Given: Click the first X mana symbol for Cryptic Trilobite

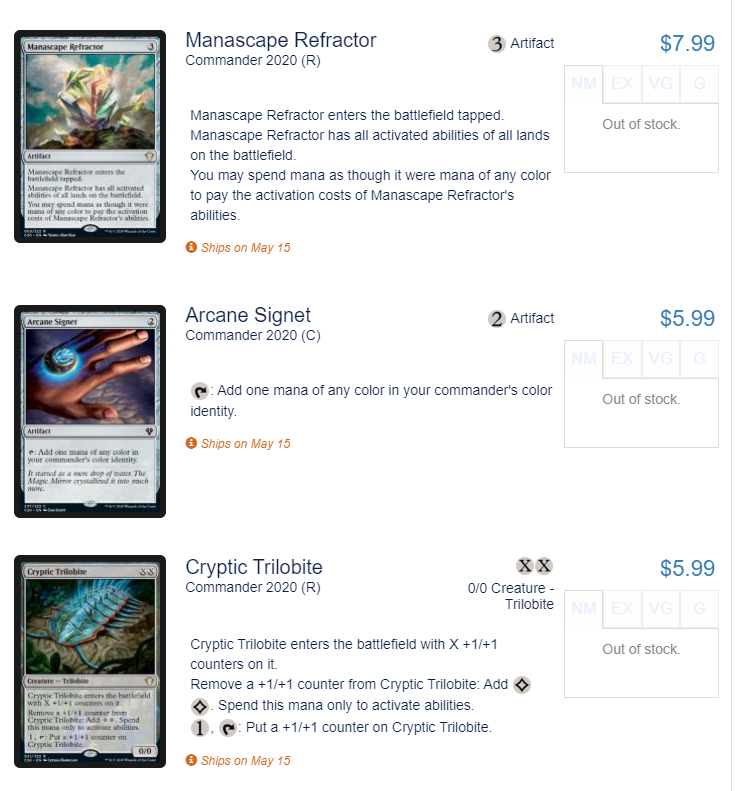Looking at the screenshot, I should tap(525, 566).
